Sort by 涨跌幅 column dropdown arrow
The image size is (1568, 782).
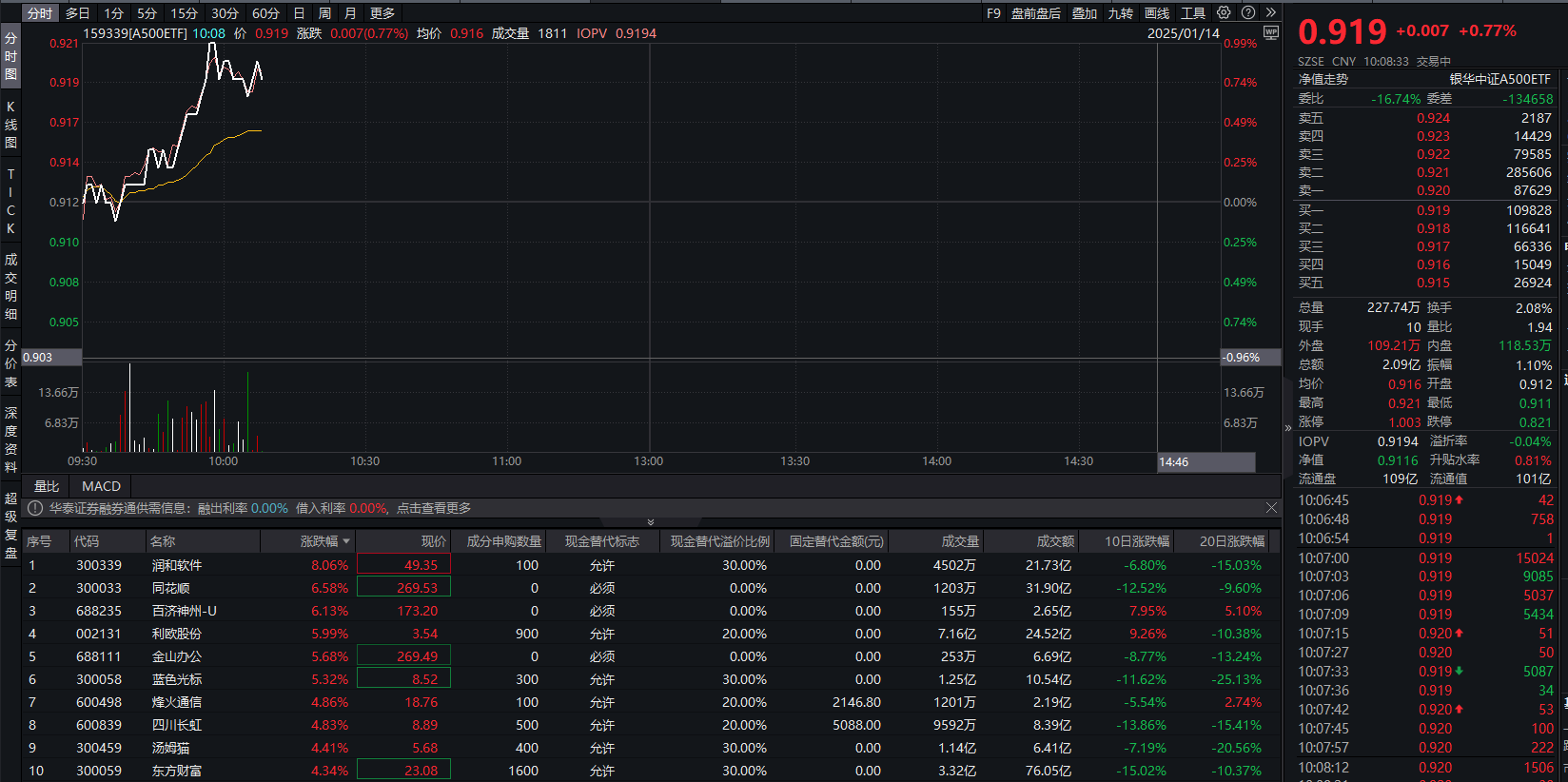346,541
